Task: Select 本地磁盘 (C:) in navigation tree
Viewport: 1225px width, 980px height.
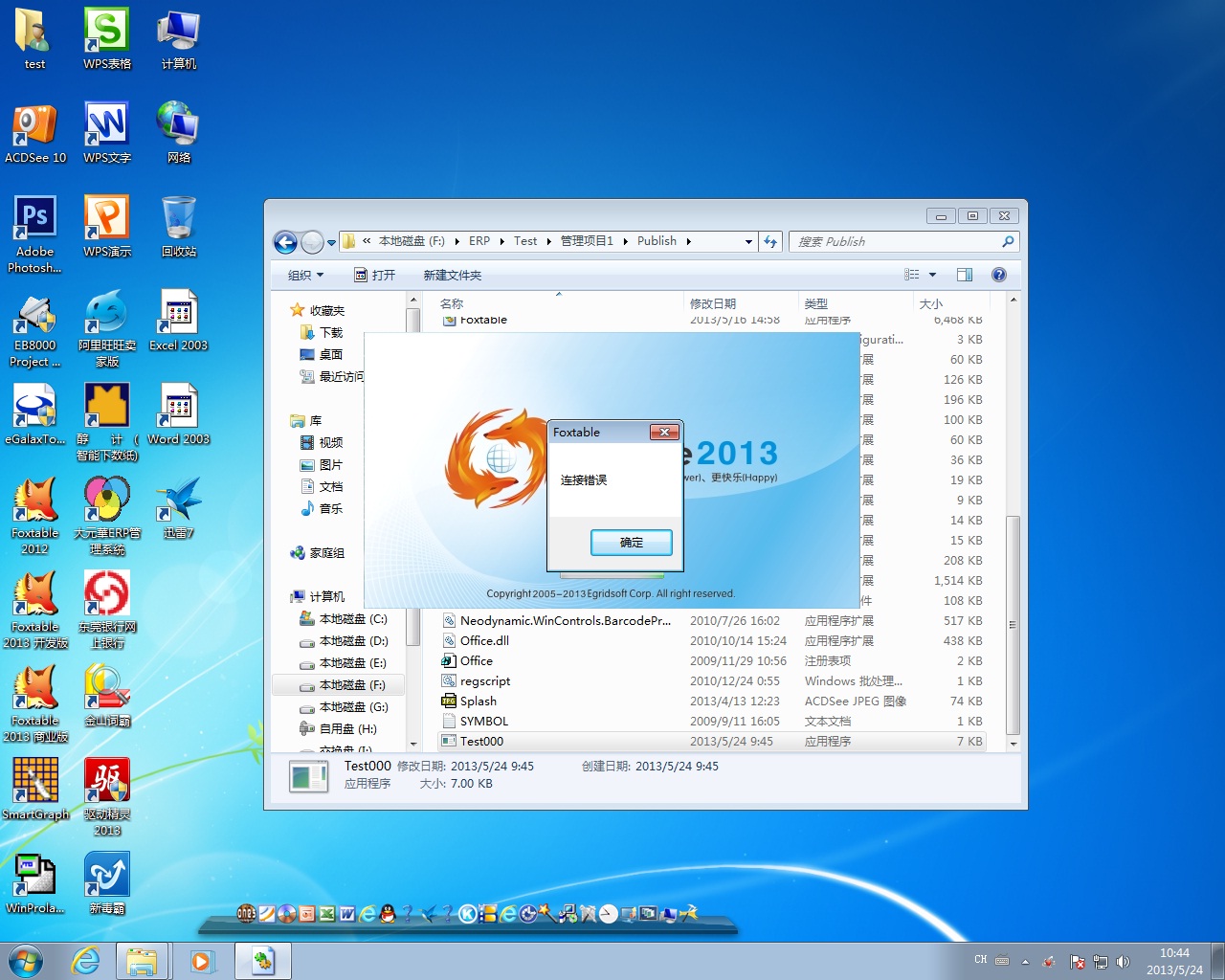Action: point(352,619)
